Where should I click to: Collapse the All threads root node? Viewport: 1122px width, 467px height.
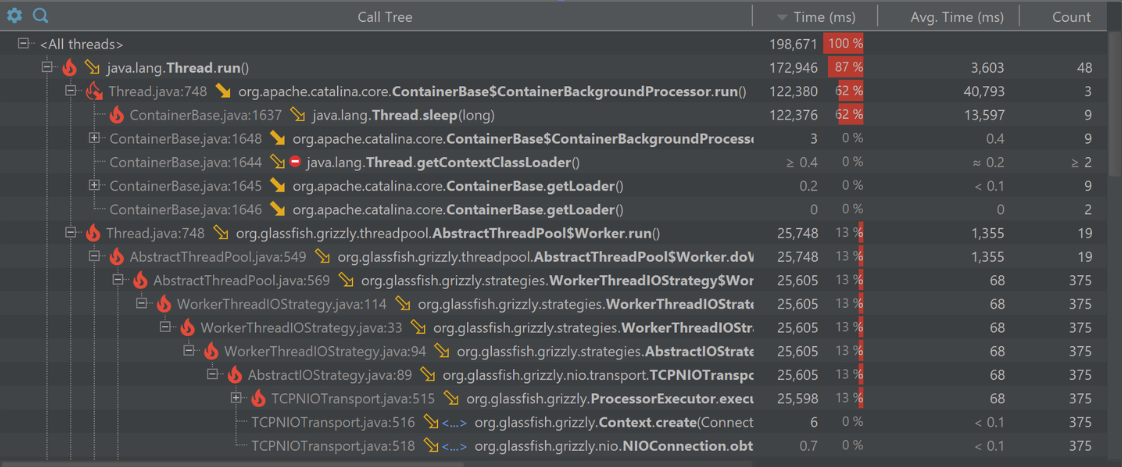24,44
